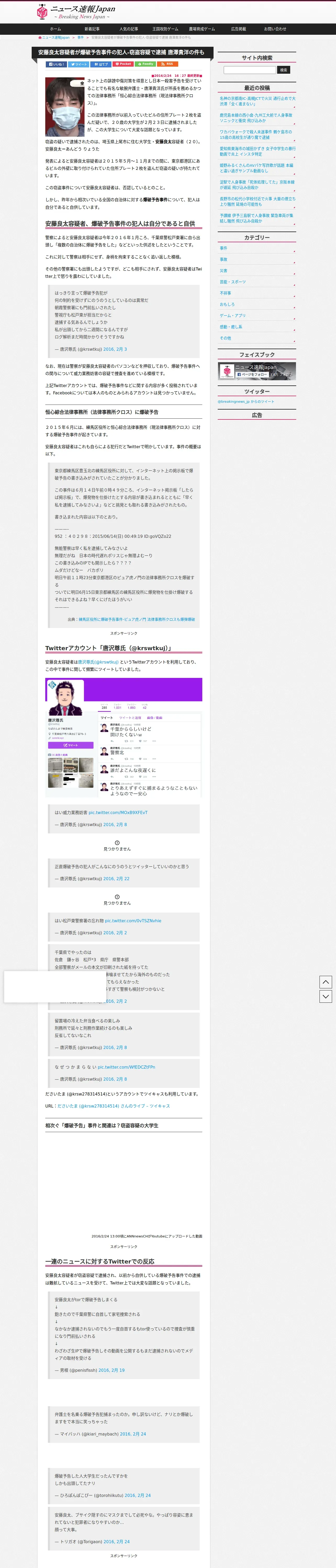
Task: Open the 練馬区役所に爆破予告事件 source link
Action: pyautogui.click(x=137, y=619)
